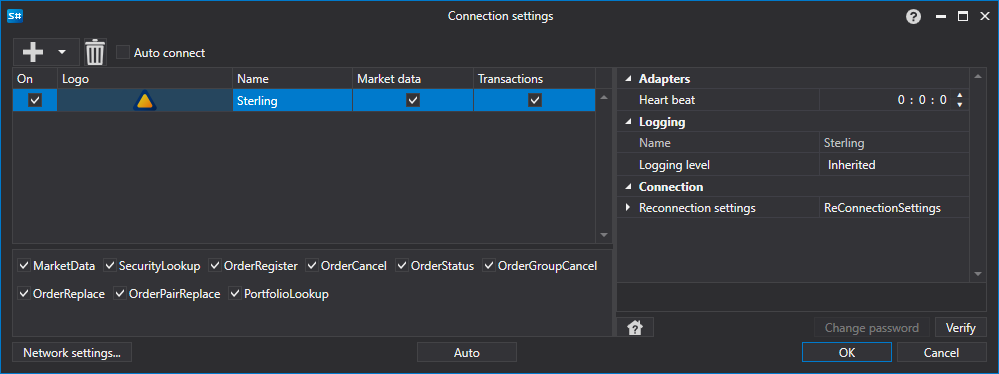Click the S# application icon
999x374 pixels.
pyautogui.click(x=15, y=16)
